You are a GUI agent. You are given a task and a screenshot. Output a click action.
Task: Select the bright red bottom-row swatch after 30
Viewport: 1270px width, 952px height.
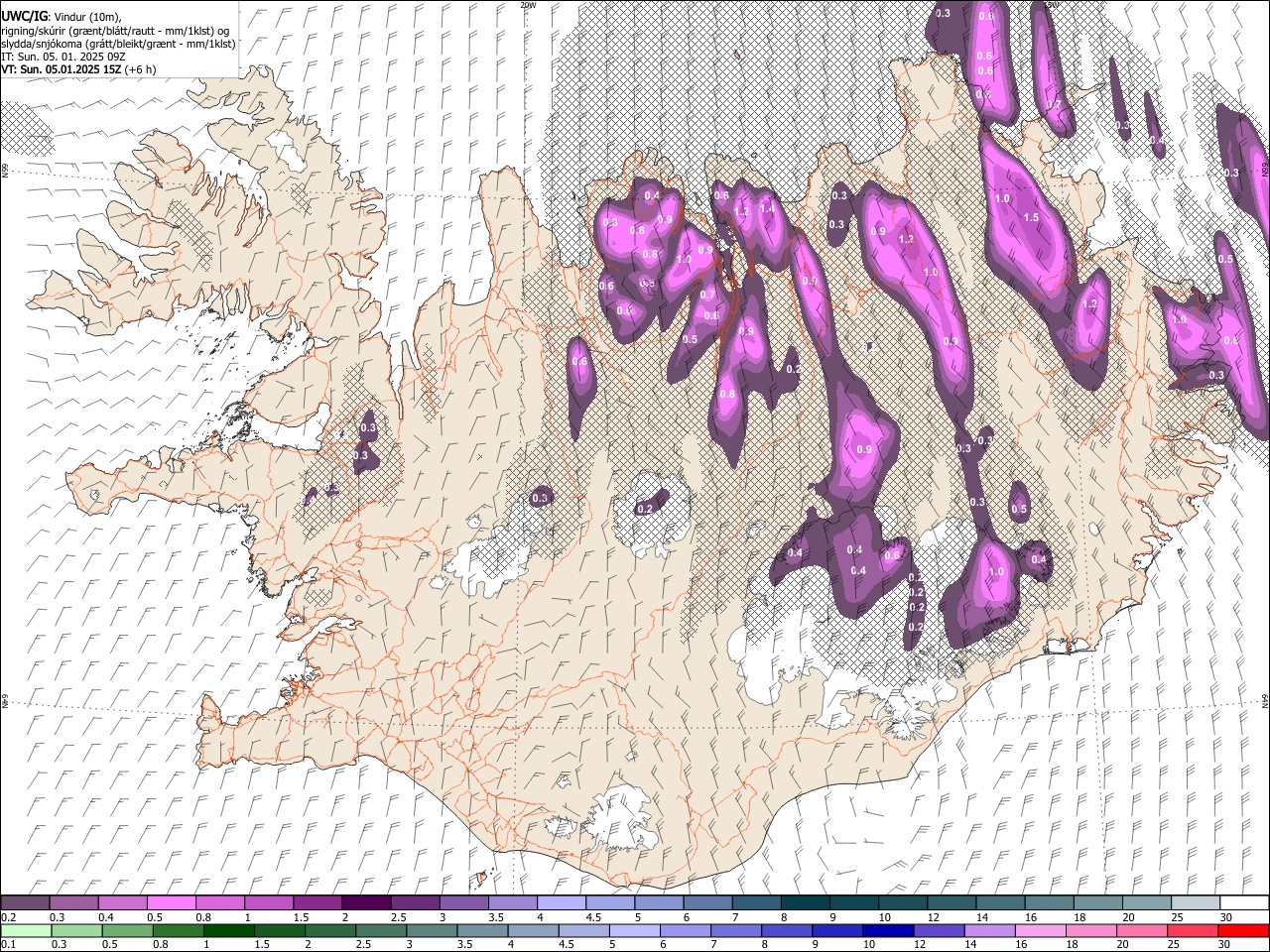pos(1243,931)
